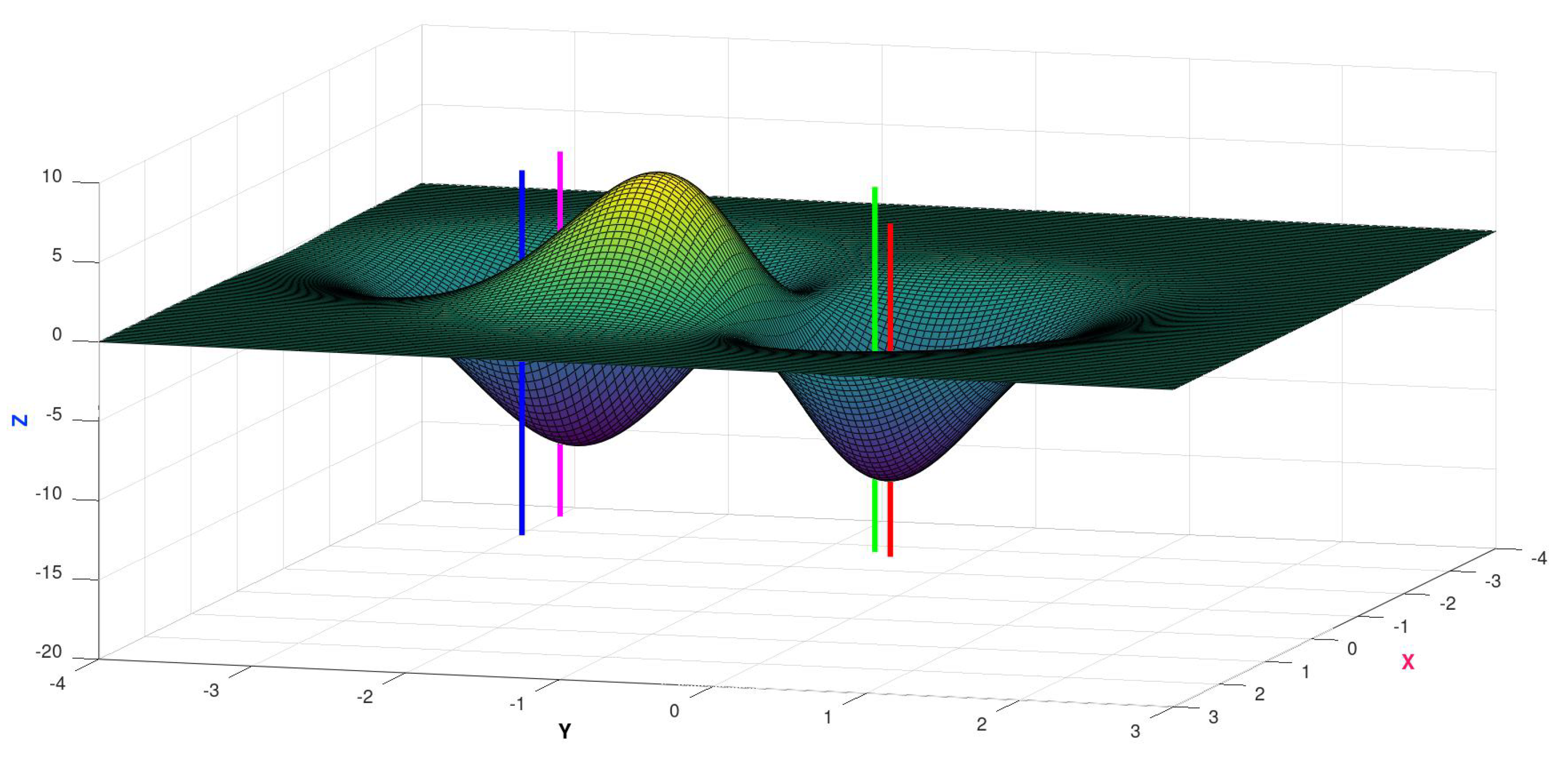The height and width of the screenshot is (758, 1568).
Task: Click the Y-axis tick label 0
Action: (674, 711)
